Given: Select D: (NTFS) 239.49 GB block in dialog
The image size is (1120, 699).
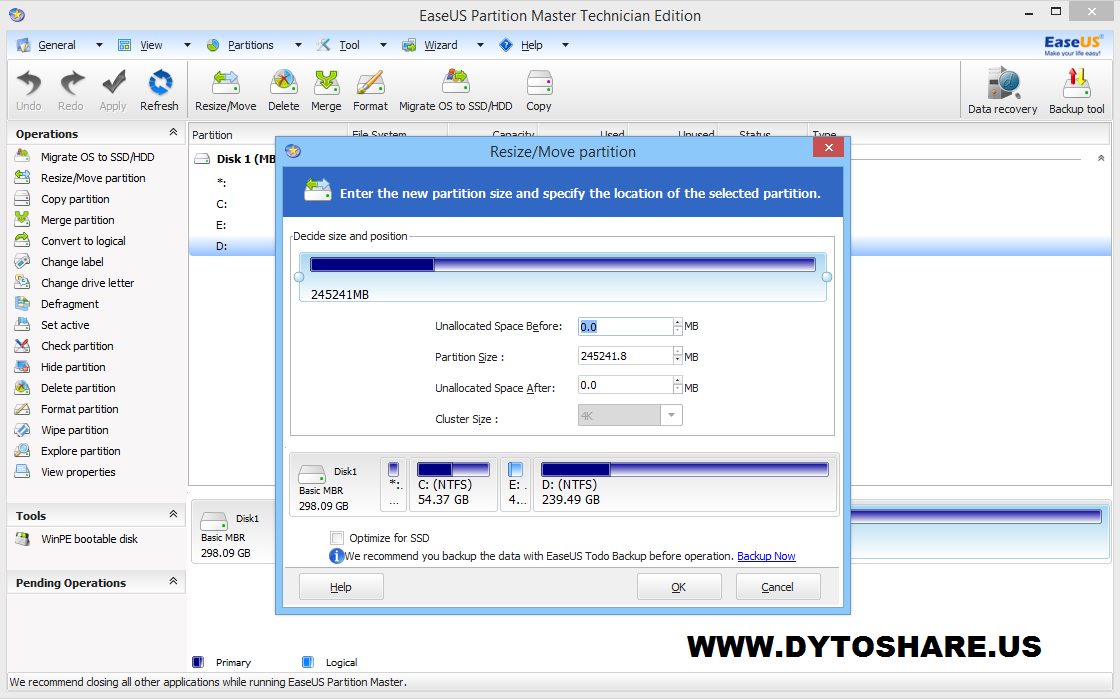Looking at the screenshot, I should 685,485.
